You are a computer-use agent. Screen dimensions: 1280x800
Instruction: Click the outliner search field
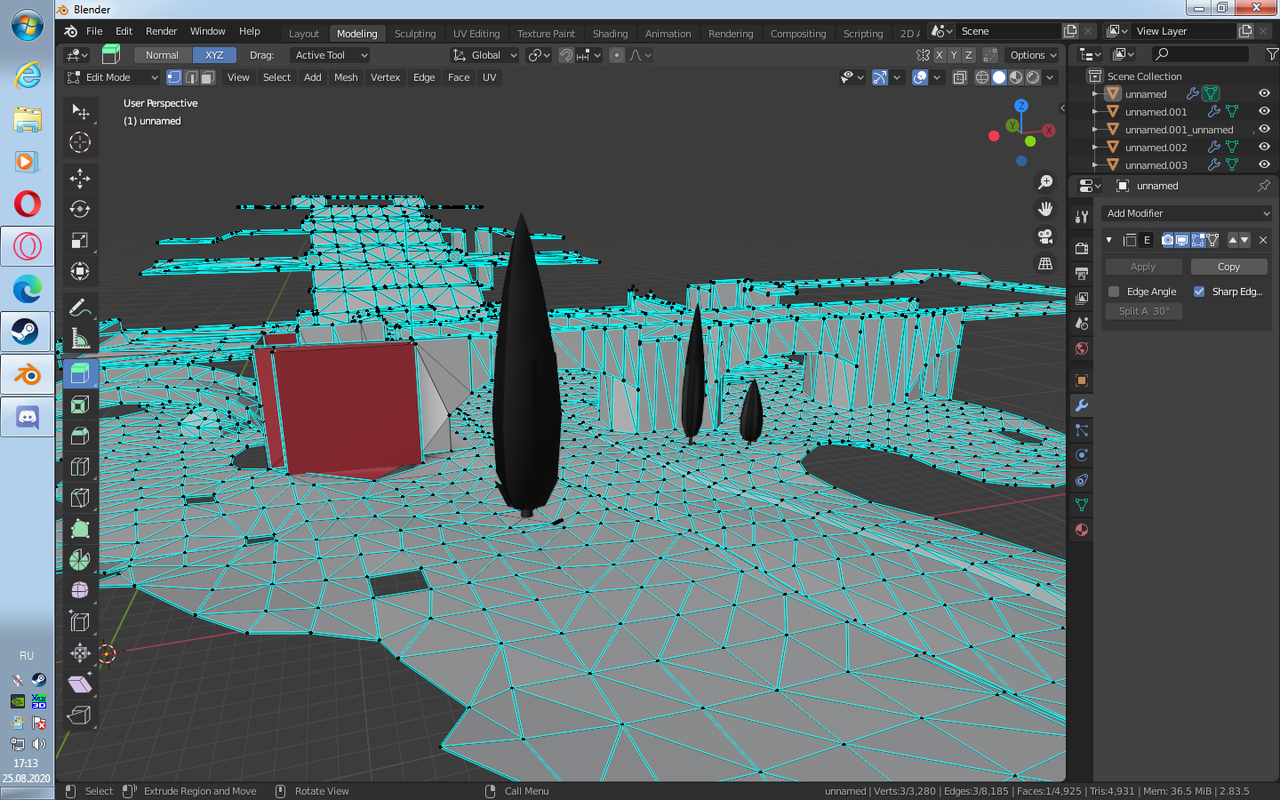point(1200,54)
